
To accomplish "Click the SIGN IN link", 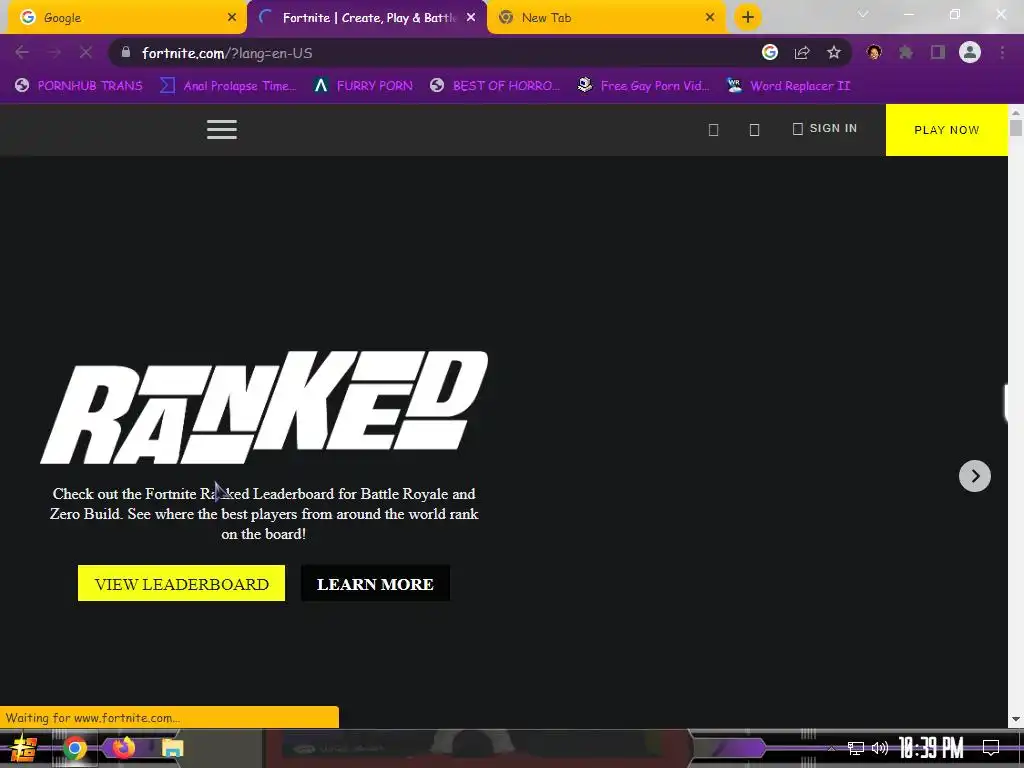I will [x=825, y=129].
